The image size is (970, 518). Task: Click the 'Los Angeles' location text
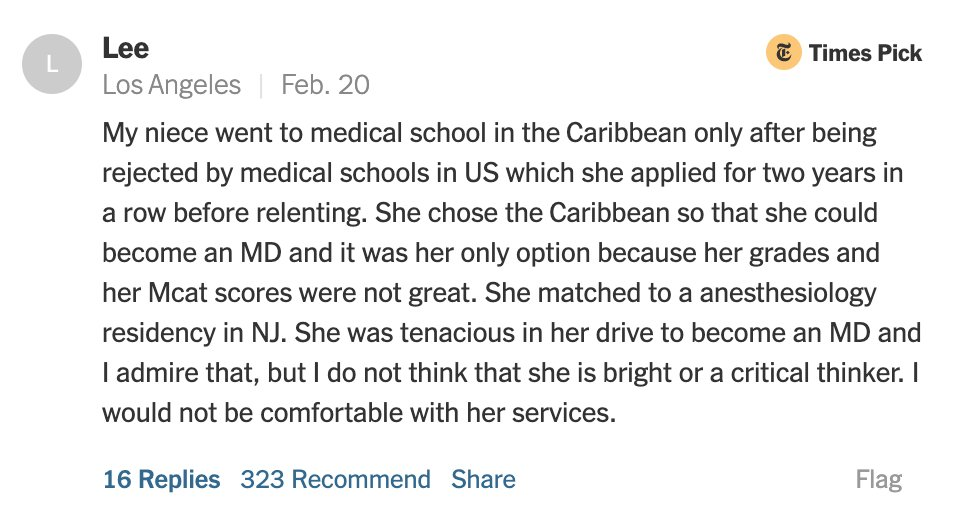tap(171, 85)
